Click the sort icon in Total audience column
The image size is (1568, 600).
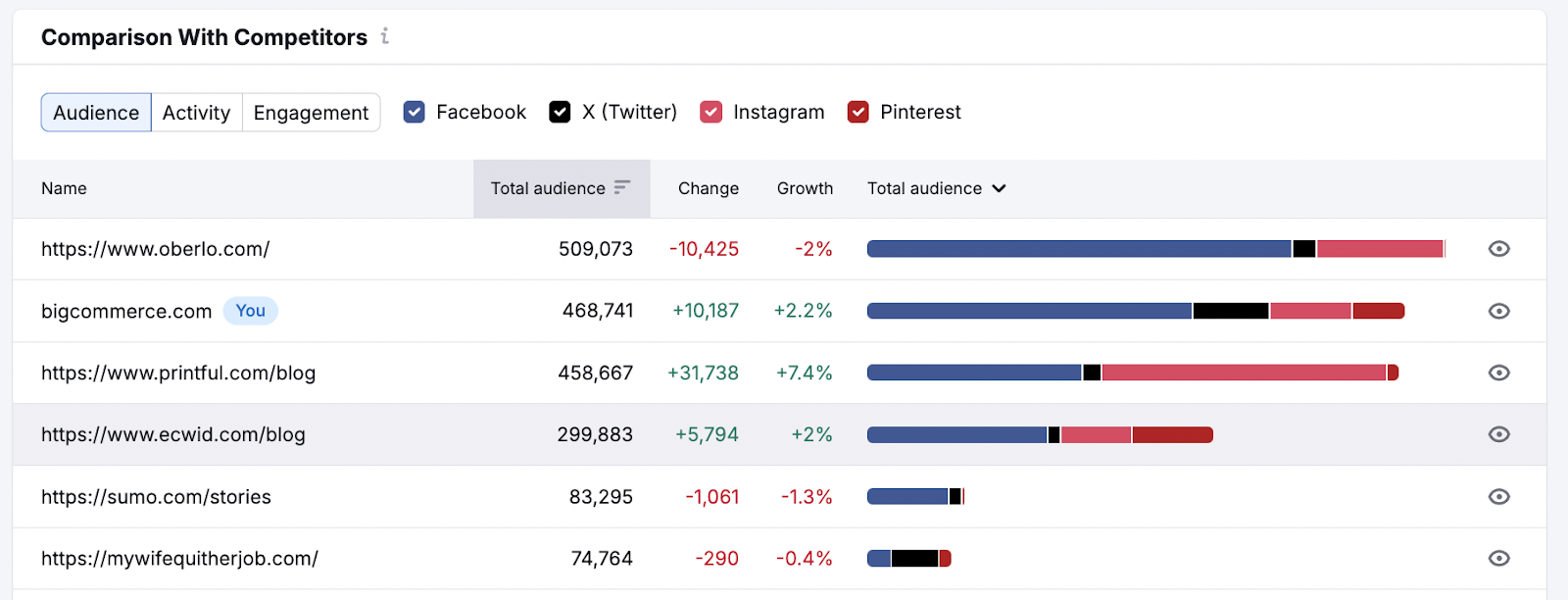(622, 187)
